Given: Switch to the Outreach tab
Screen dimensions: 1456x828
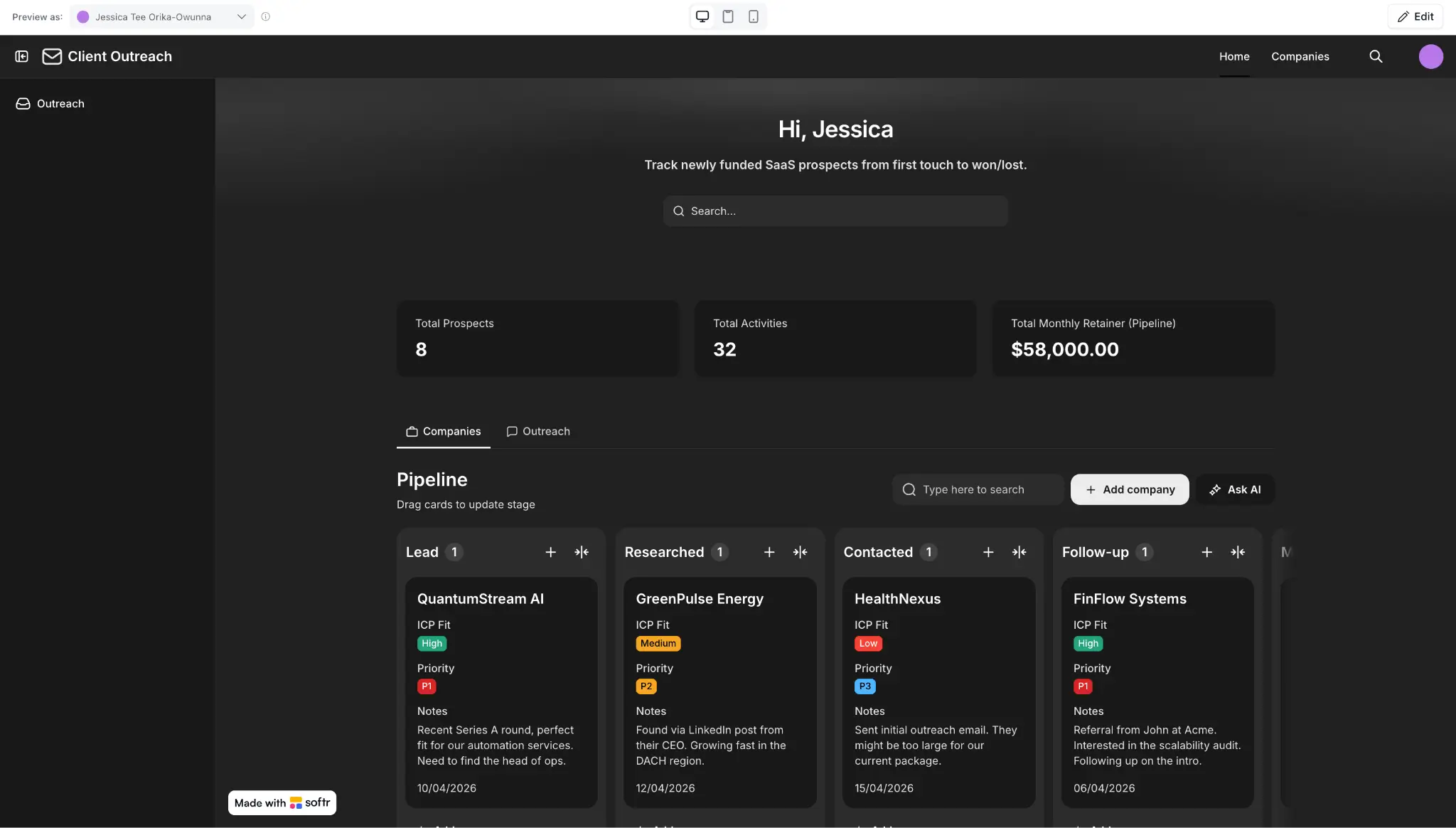Looking at the screenshot, I should point(538,431).
